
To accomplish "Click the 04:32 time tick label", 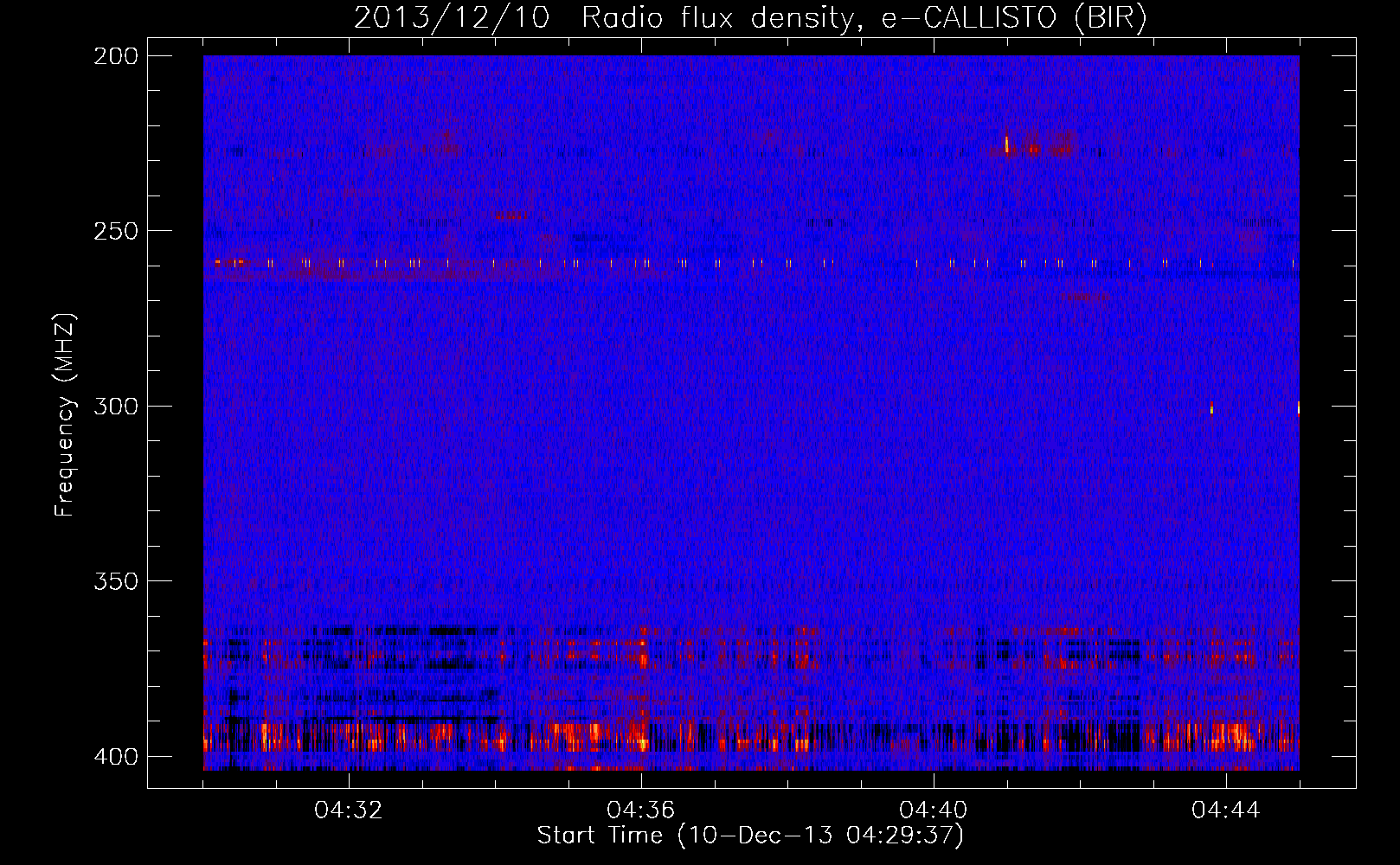I will point(349,811).
